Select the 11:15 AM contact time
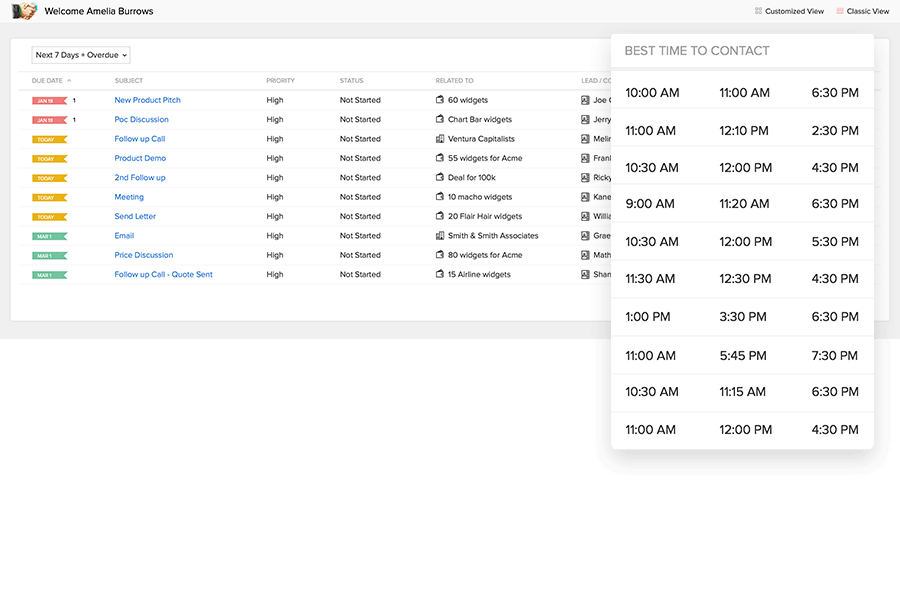 click(742, 392)
